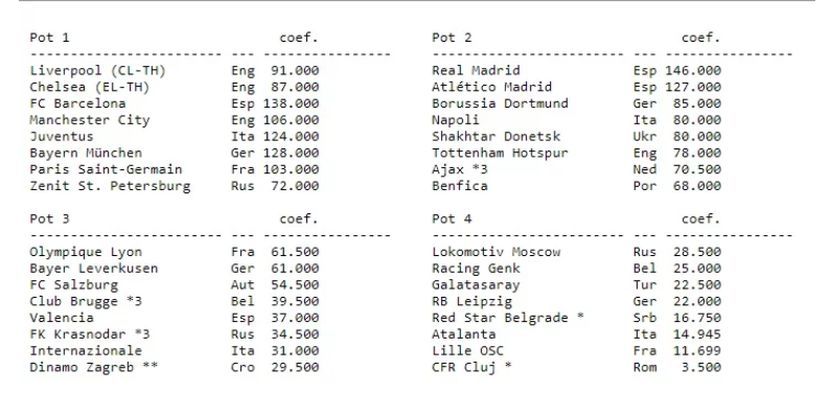This screenshot has height=417, width=830.
Task: Click the Pot 1 coef. column header
Action: pyautogui.click(x=298, y=38)
